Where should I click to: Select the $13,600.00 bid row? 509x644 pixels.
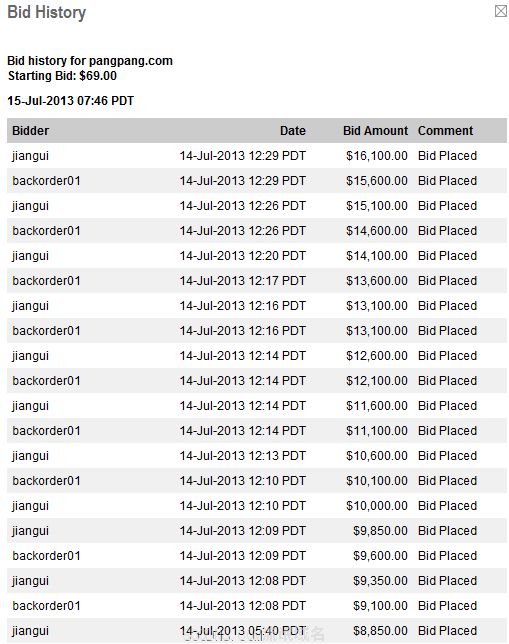click(257, 281)
